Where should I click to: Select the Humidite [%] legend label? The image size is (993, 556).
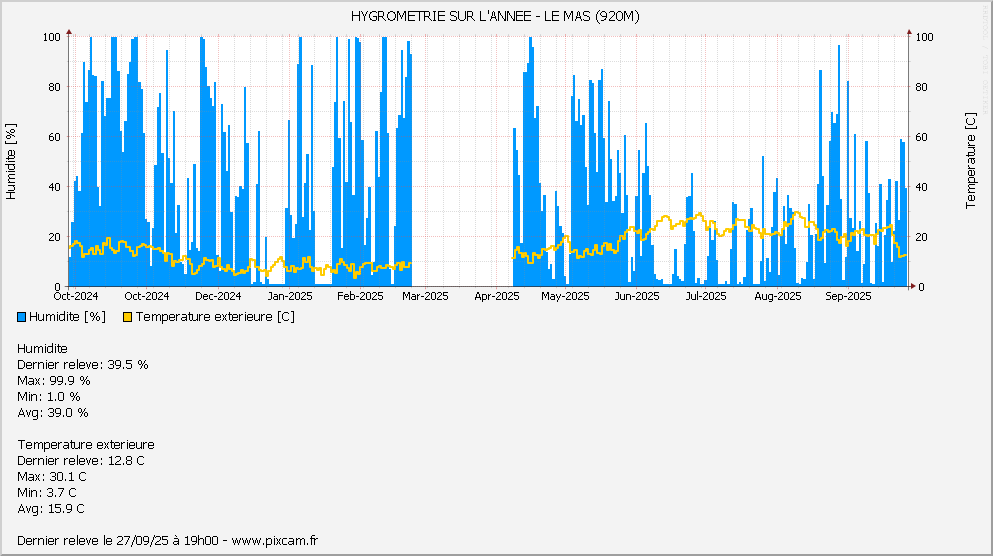tap(68, 317)
